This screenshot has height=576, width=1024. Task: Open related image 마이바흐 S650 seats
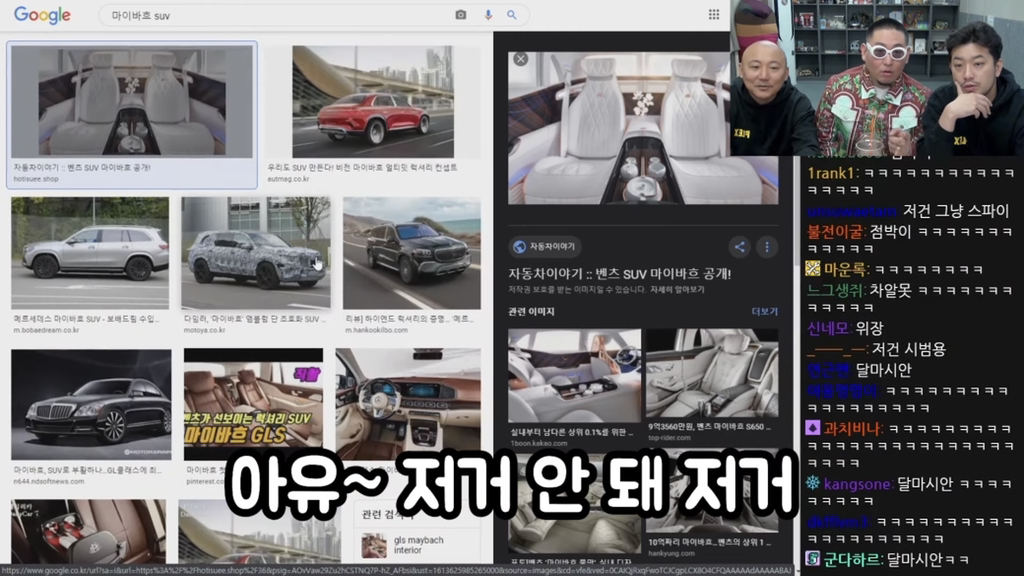coord(712,373)
